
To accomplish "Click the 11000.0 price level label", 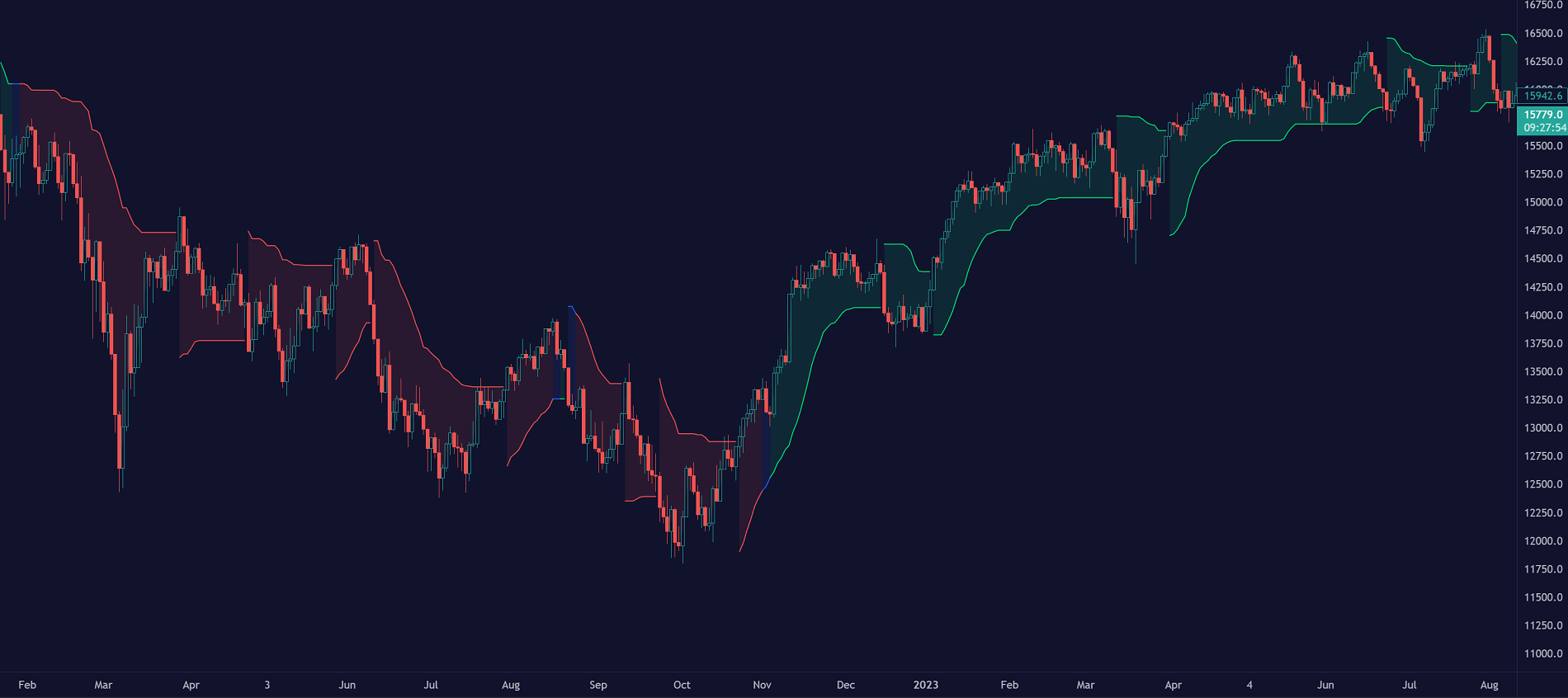I will [1543, 654].
